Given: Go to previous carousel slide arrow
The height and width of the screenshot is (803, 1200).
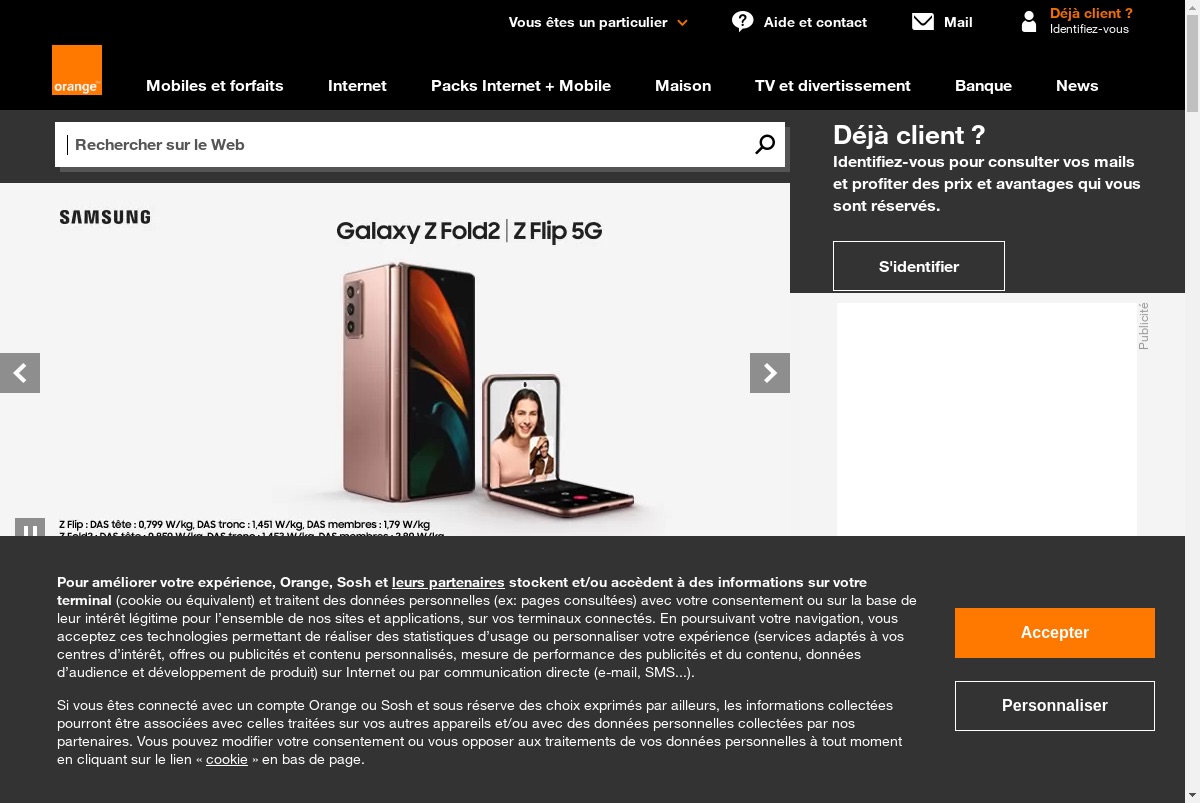Looking at the screenshot, I should click(20, 373).
